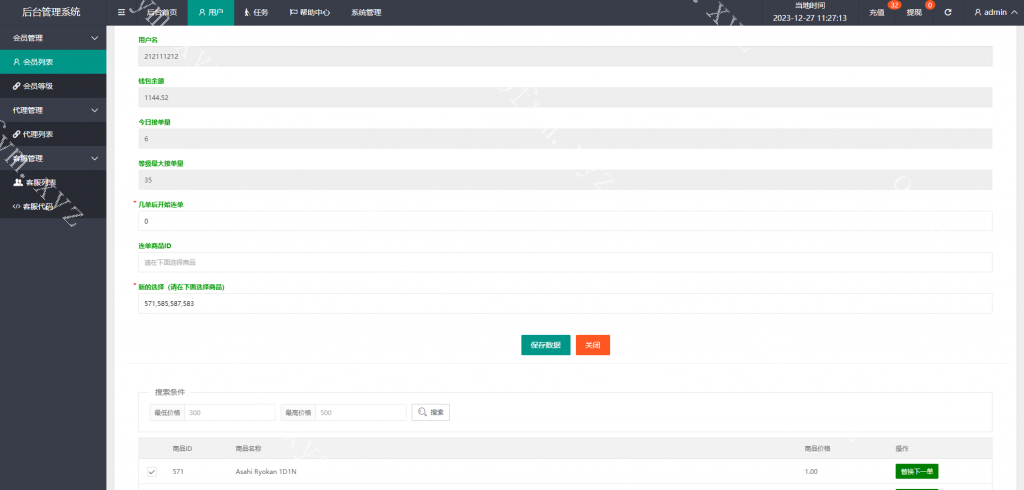1024x490 pixels.
Task: Click the price value 1.00
Action: click(x=810, y=472)
